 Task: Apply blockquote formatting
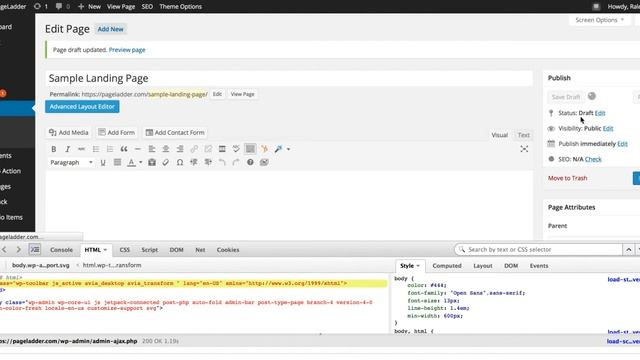coord(124,149)
